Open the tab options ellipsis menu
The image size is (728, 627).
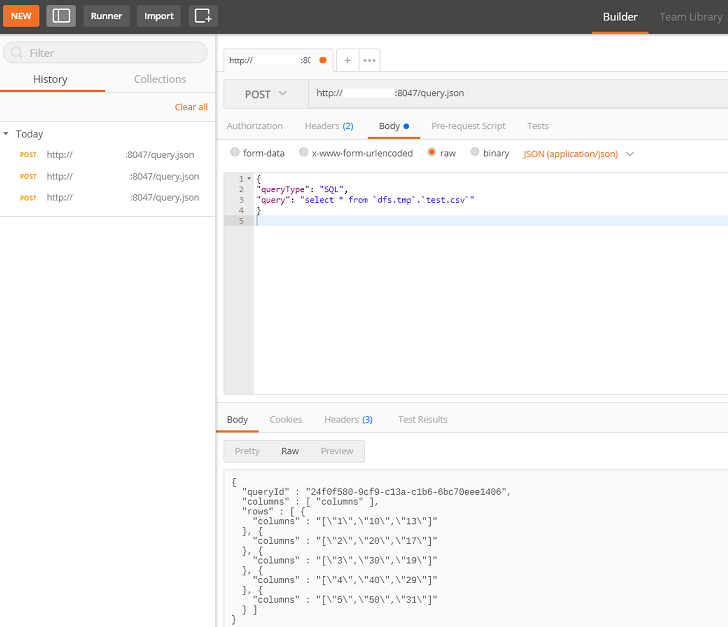[369, 60]
